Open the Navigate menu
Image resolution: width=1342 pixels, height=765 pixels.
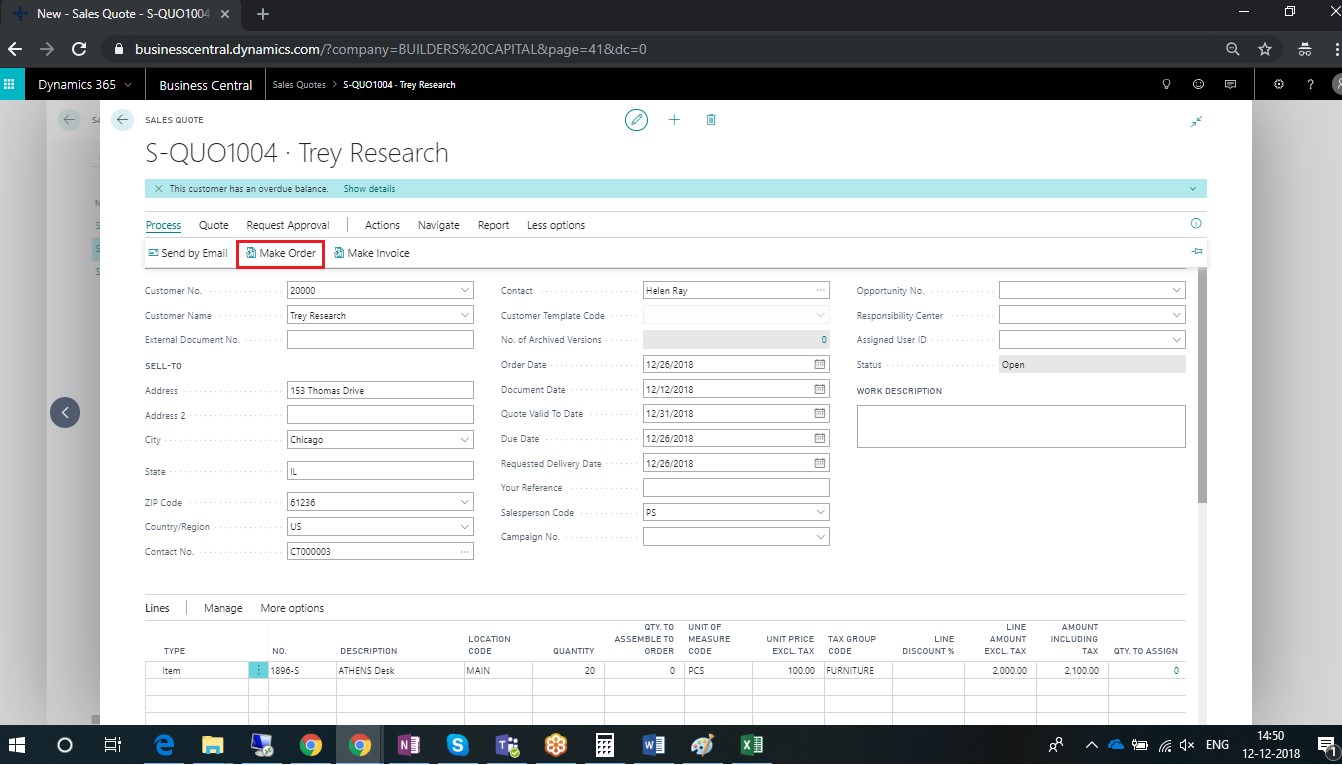(x=438, y=225)
